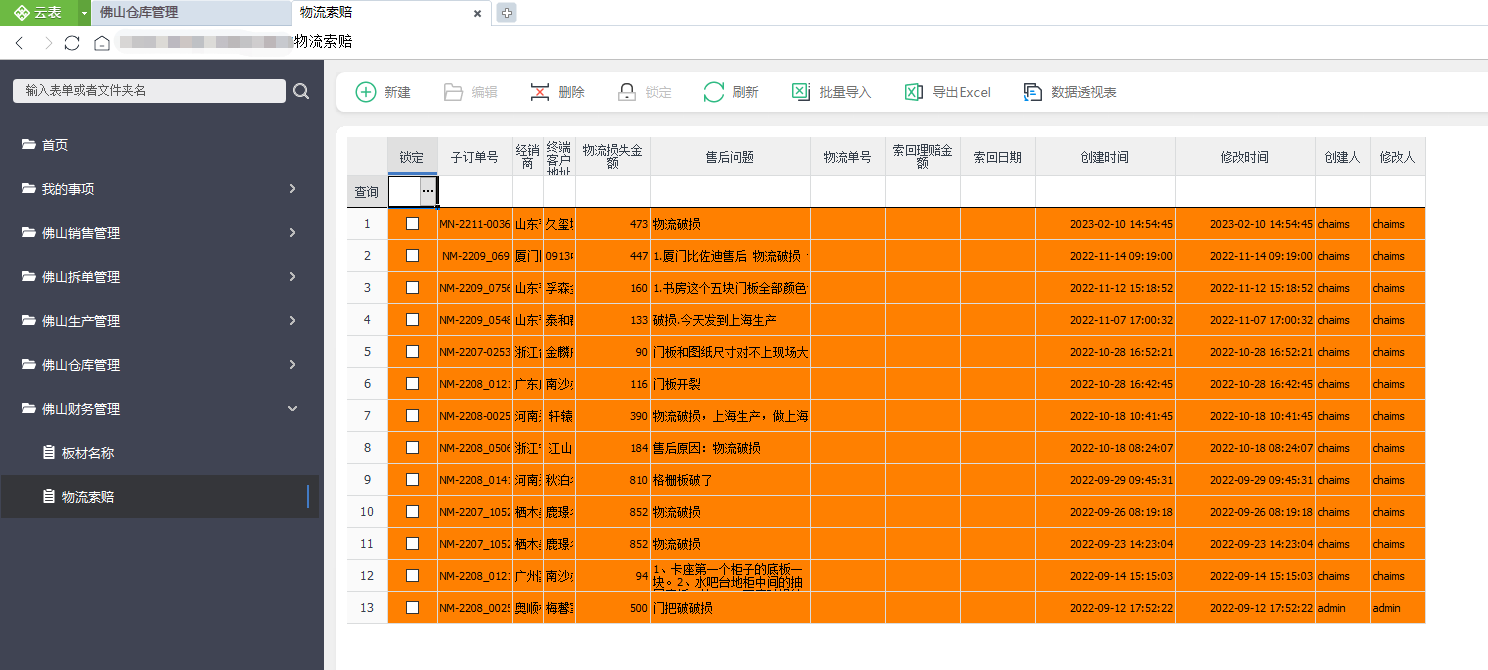
Task: Click the 锁定 column header
Action: (x=412, y=157)
